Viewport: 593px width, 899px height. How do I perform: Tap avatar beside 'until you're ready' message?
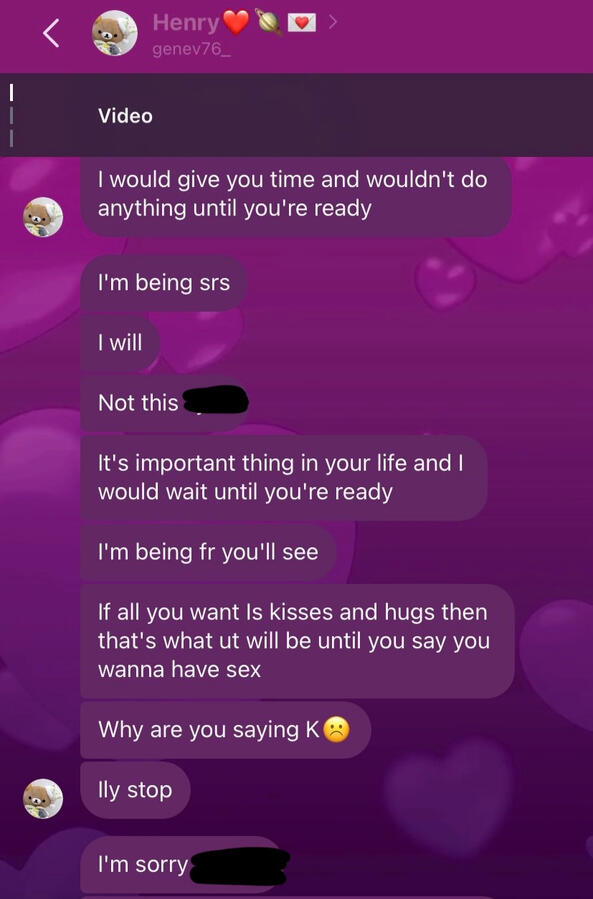pos(43,217)
